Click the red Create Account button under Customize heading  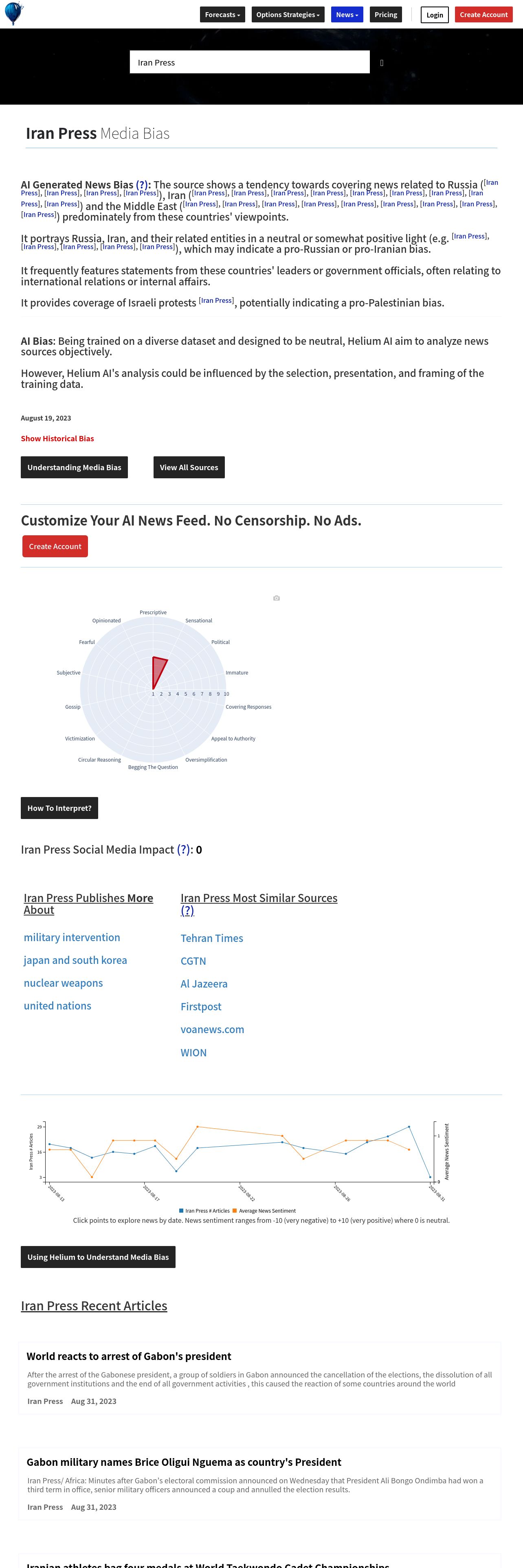pos(55,547)
